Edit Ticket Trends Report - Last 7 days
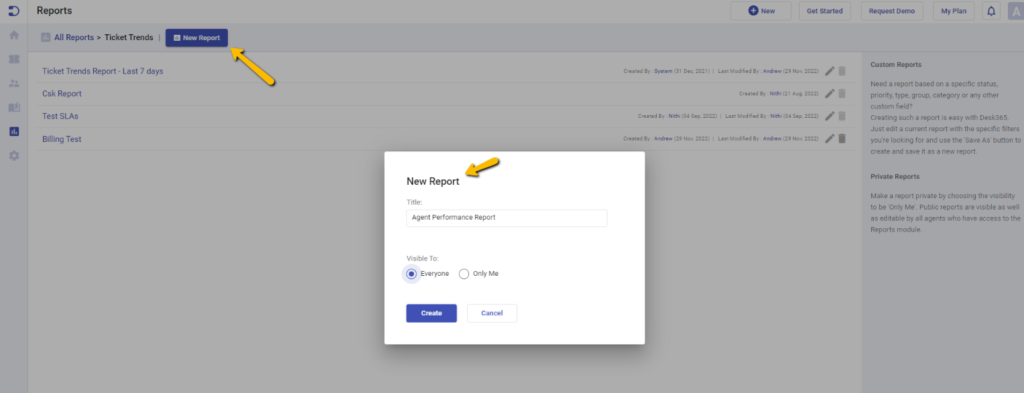1024x393 pixels. point(830,71)
